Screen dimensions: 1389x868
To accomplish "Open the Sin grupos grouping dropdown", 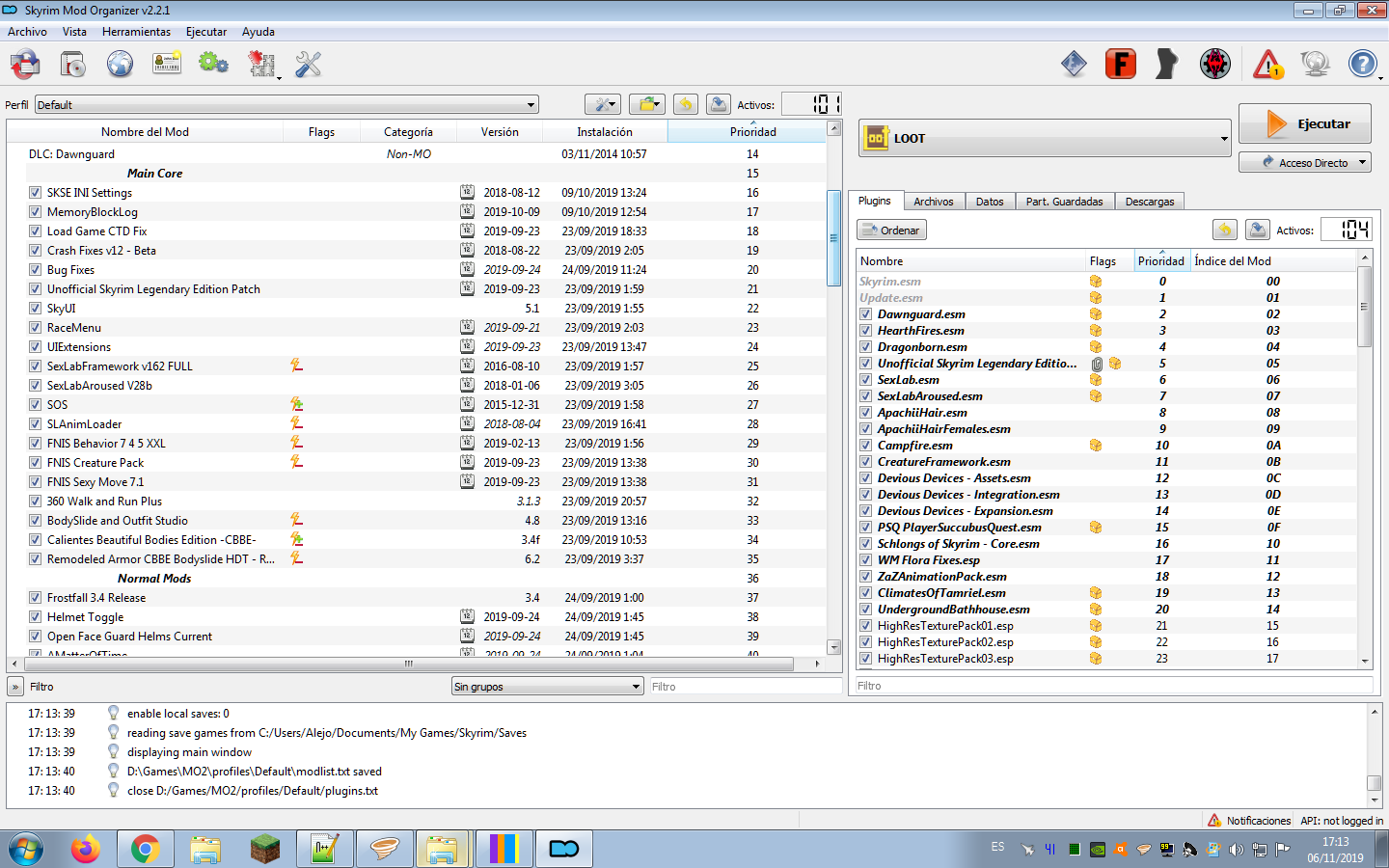I will (547, 686).
